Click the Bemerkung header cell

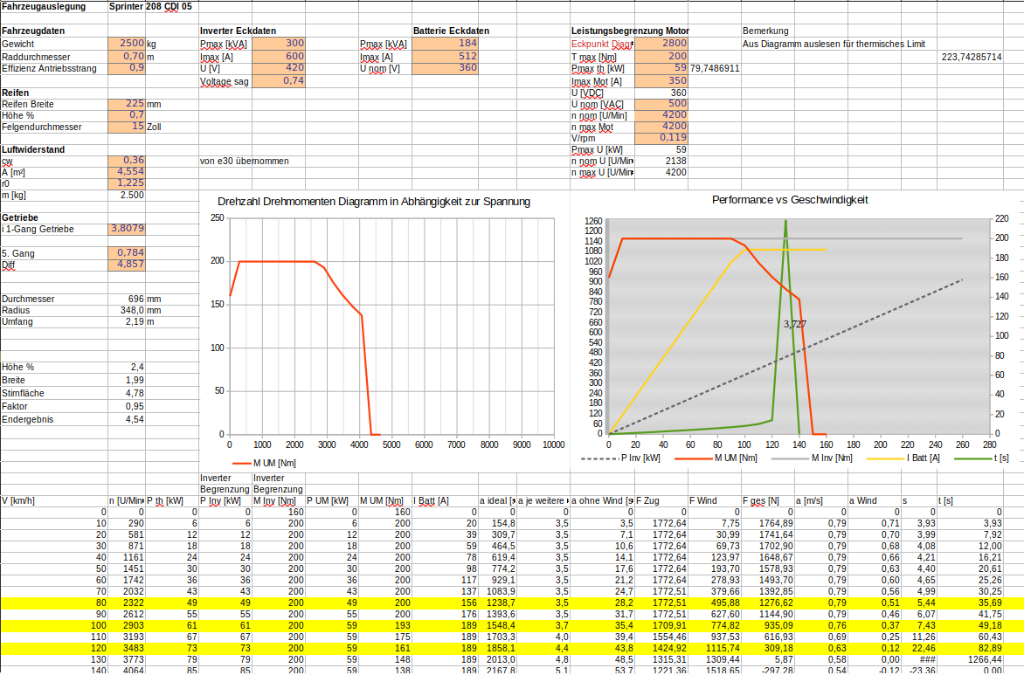coord(766,31)
